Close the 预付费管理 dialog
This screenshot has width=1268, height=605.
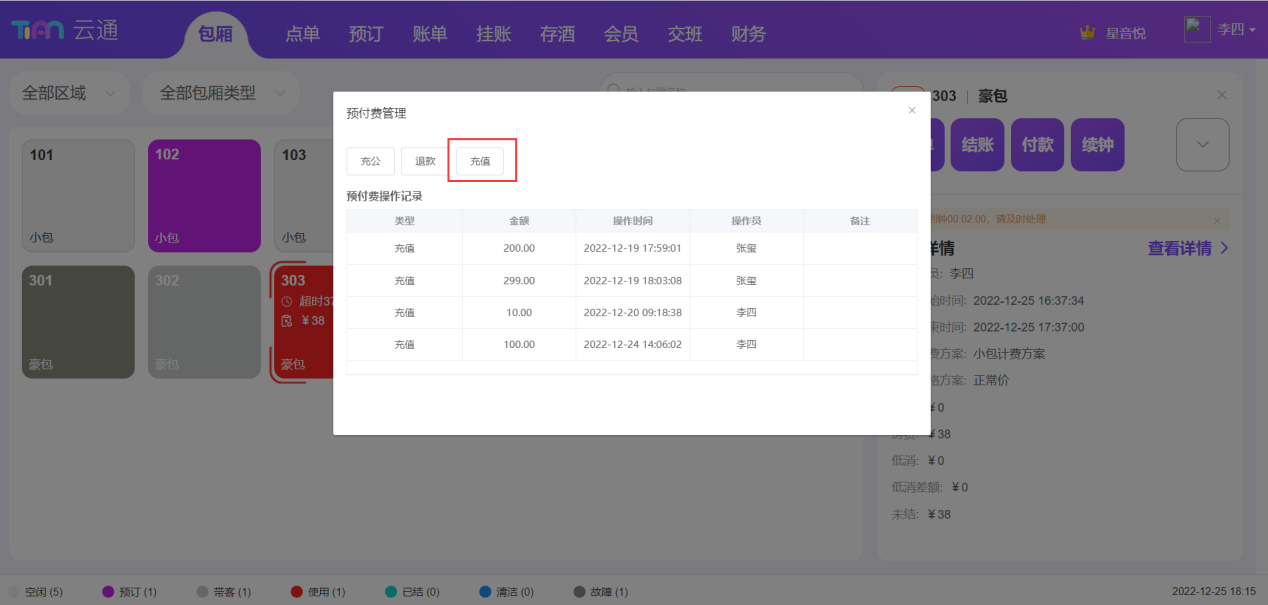tap(911, 111)
